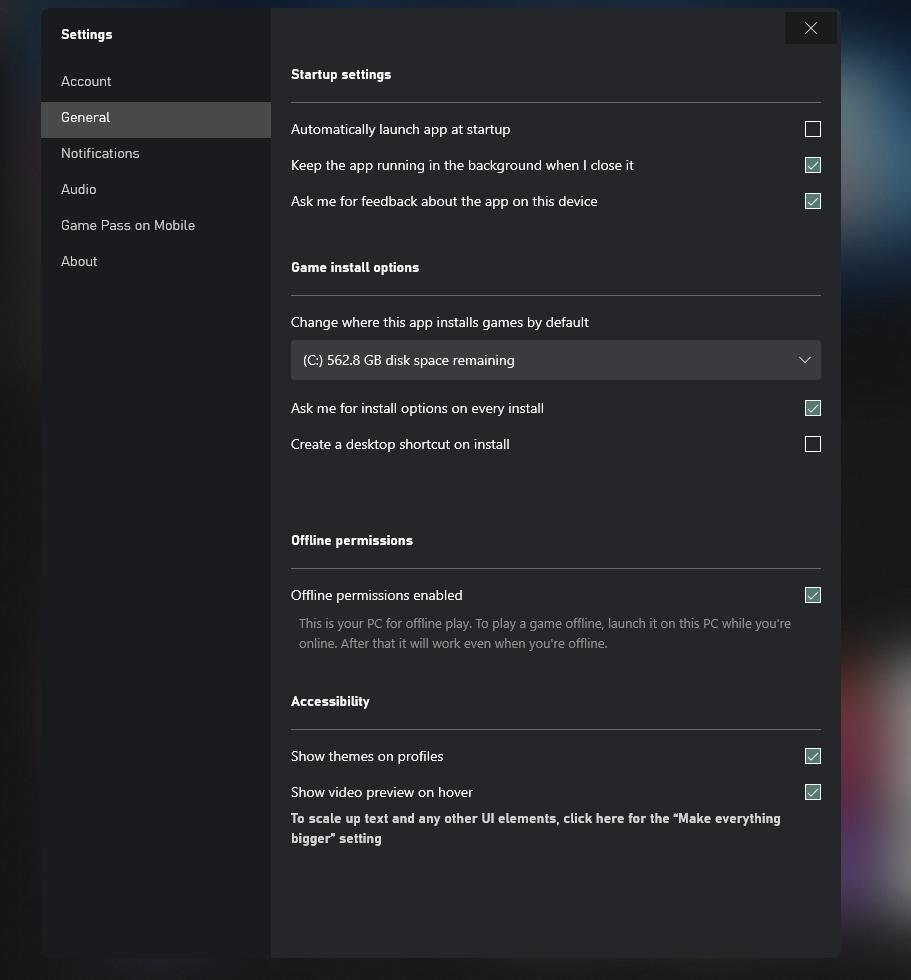Click the Create a desktop shortcut on install label
Screen dimensions: 911x980
coord(400,444)
